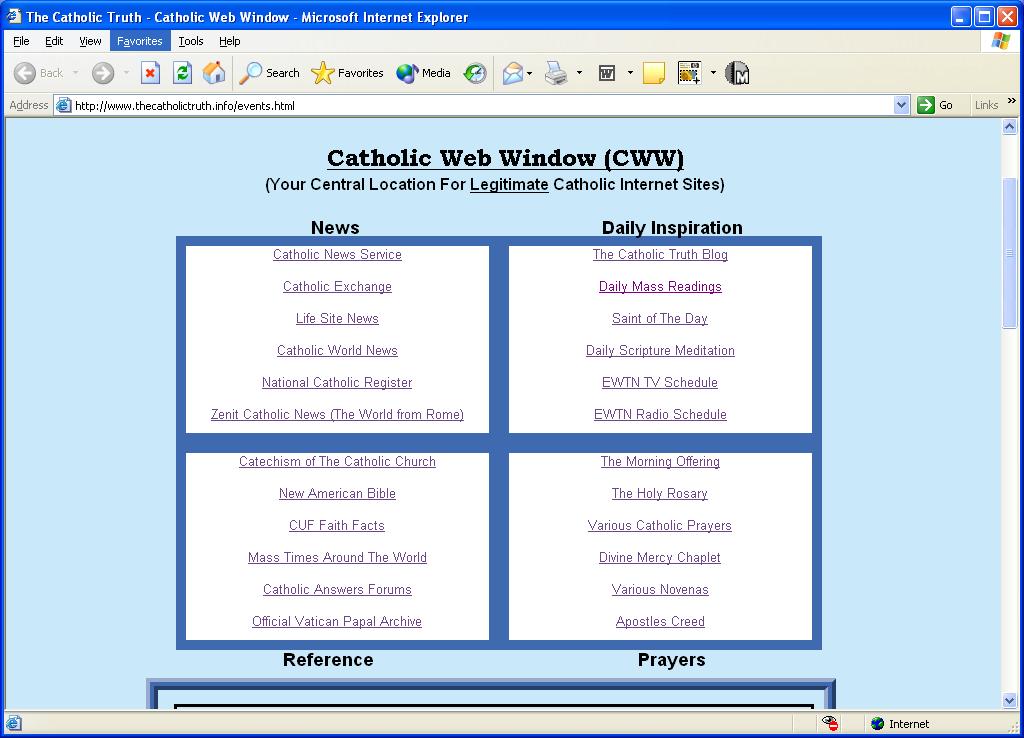
Task: Open Help menu
Action: tap(229, 41)
